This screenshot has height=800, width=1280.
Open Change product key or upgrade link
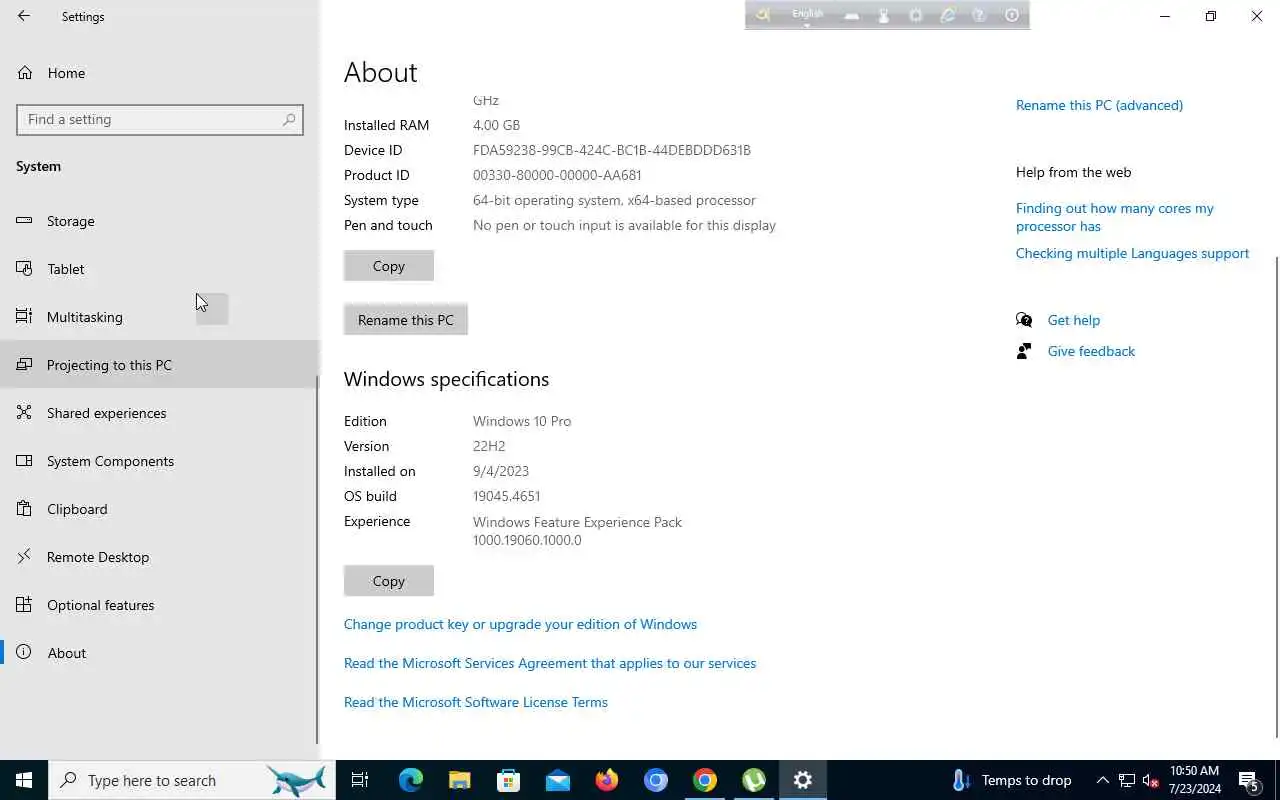(520, 624)
